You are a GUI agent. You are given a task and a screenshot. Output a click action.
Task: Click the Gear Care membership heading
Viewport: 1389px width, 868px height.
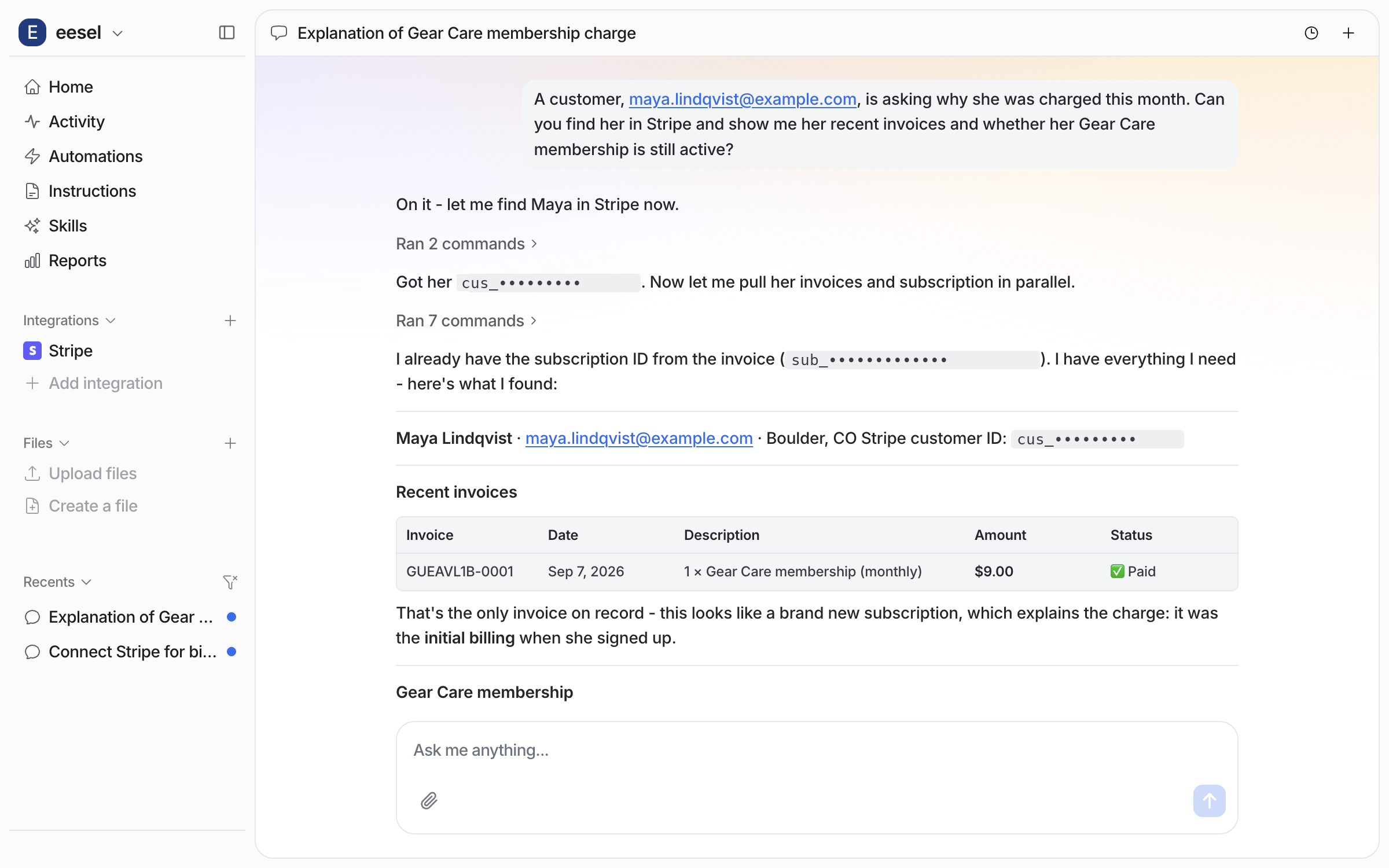tap(484, 692)
